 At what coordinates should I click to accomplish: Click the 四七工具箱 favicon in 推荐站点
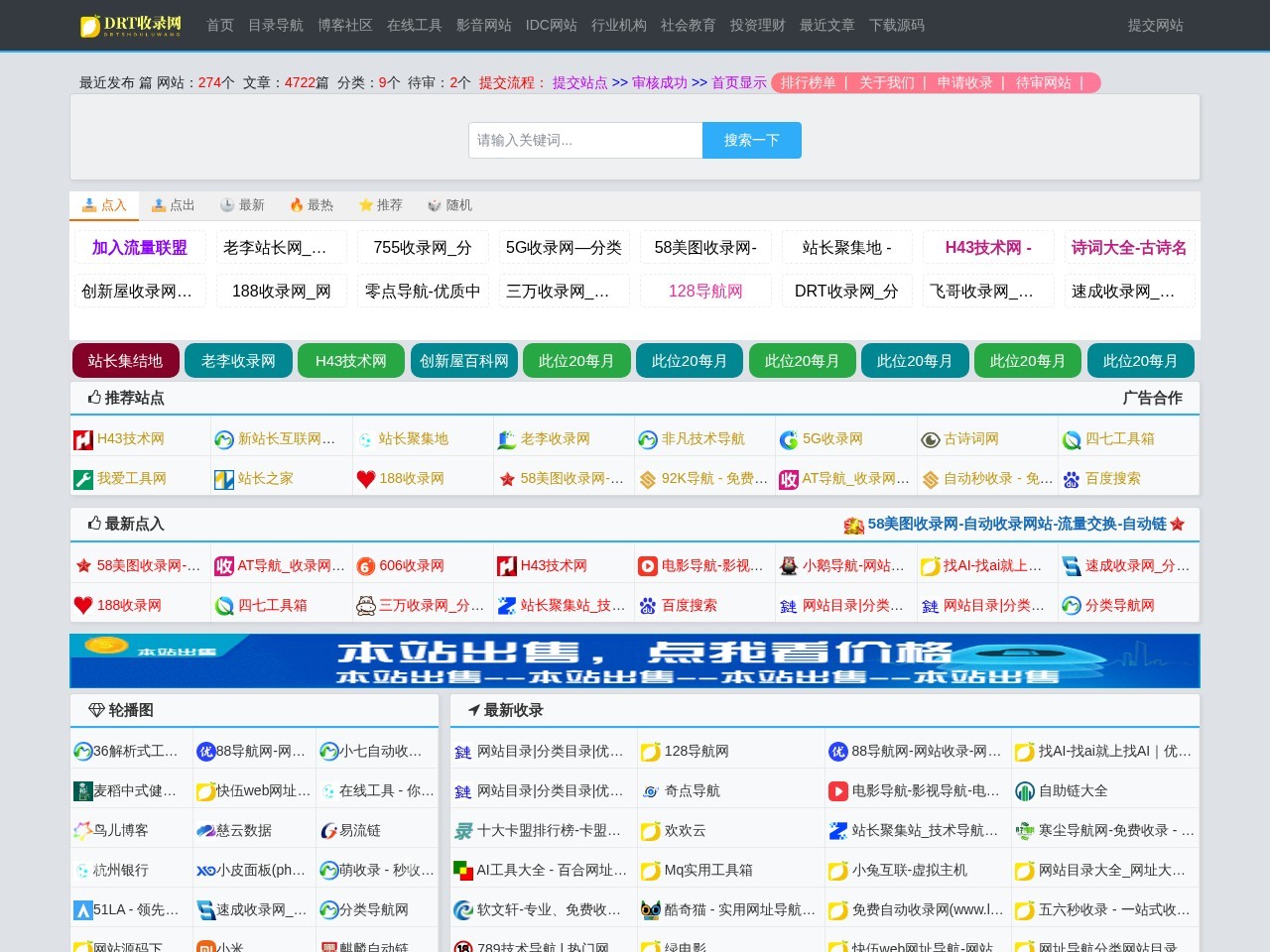pos(1072,439)
